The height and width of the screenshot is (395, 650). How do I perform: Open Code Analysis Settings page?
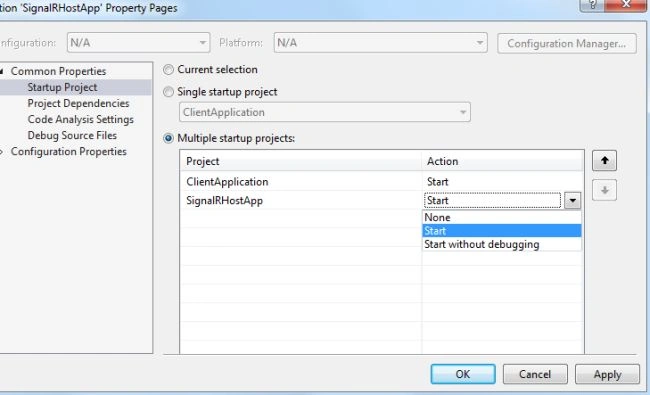pos(80,119)
